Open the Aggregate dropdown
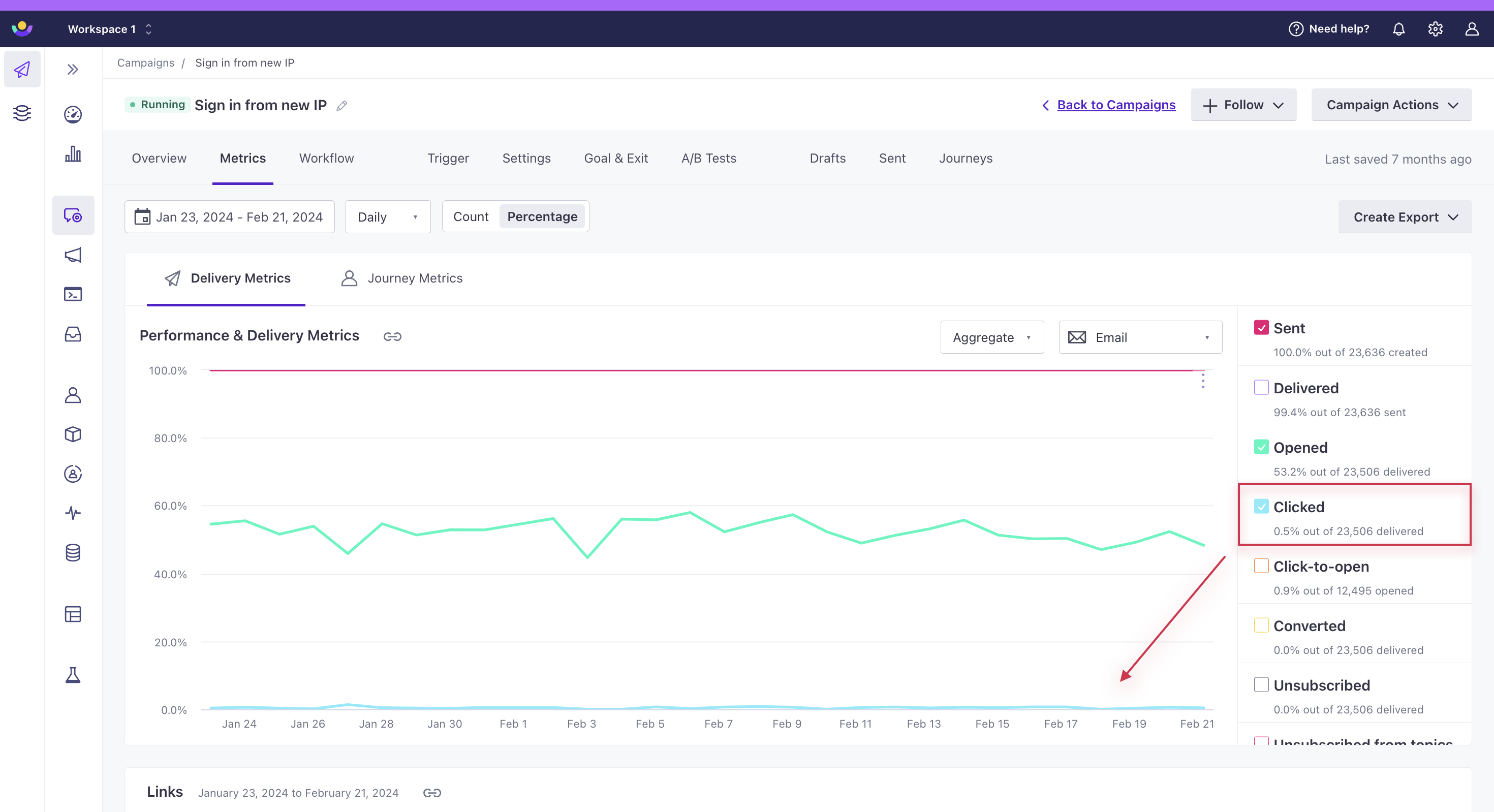 coord(992,337)
